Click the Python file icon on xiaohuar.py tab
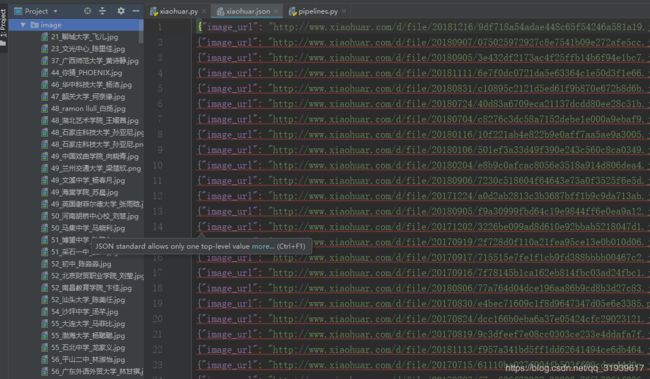 point(154,12)
